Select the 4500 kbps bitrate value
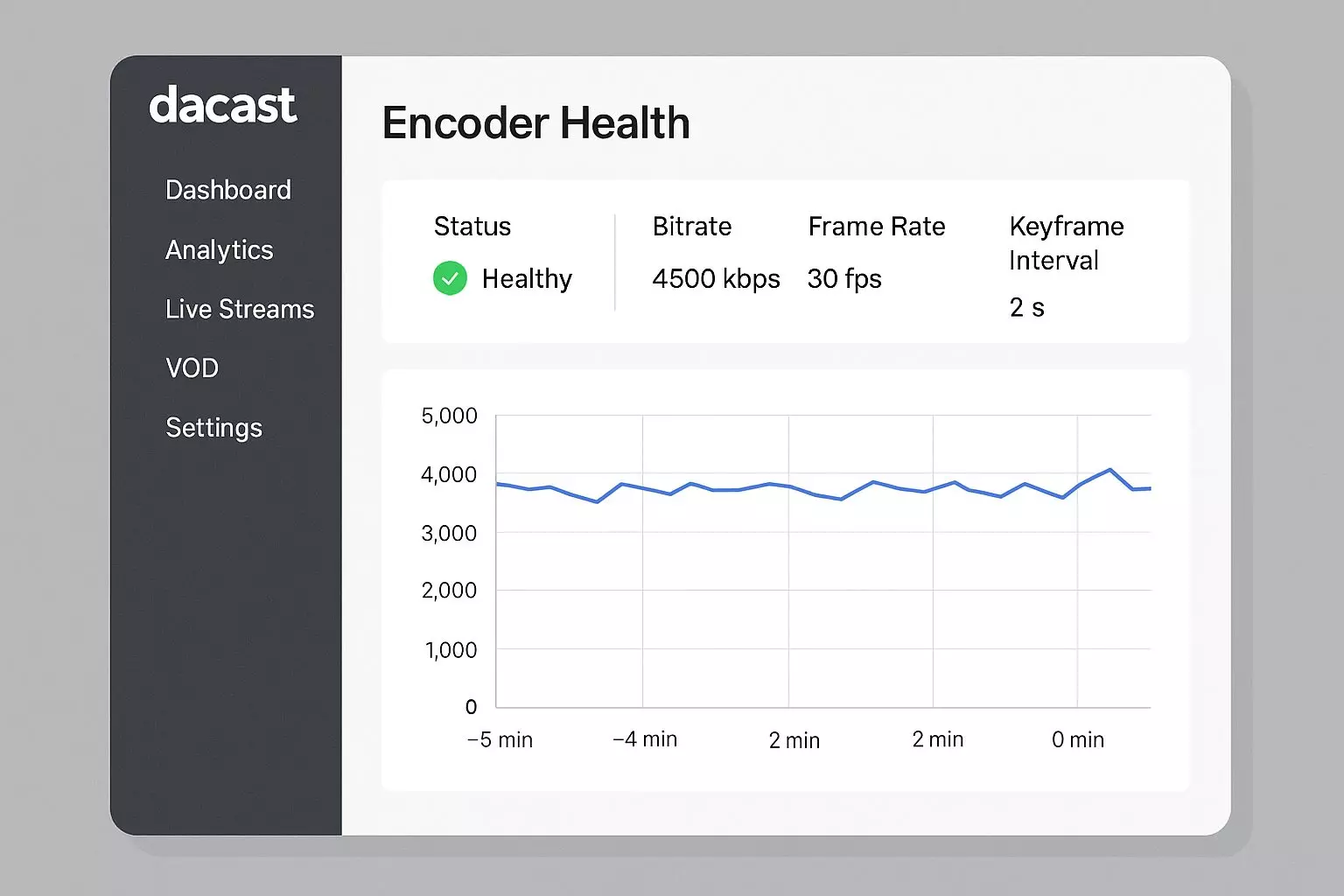Screen dimensions: 1344x896 tap(716, 279)
